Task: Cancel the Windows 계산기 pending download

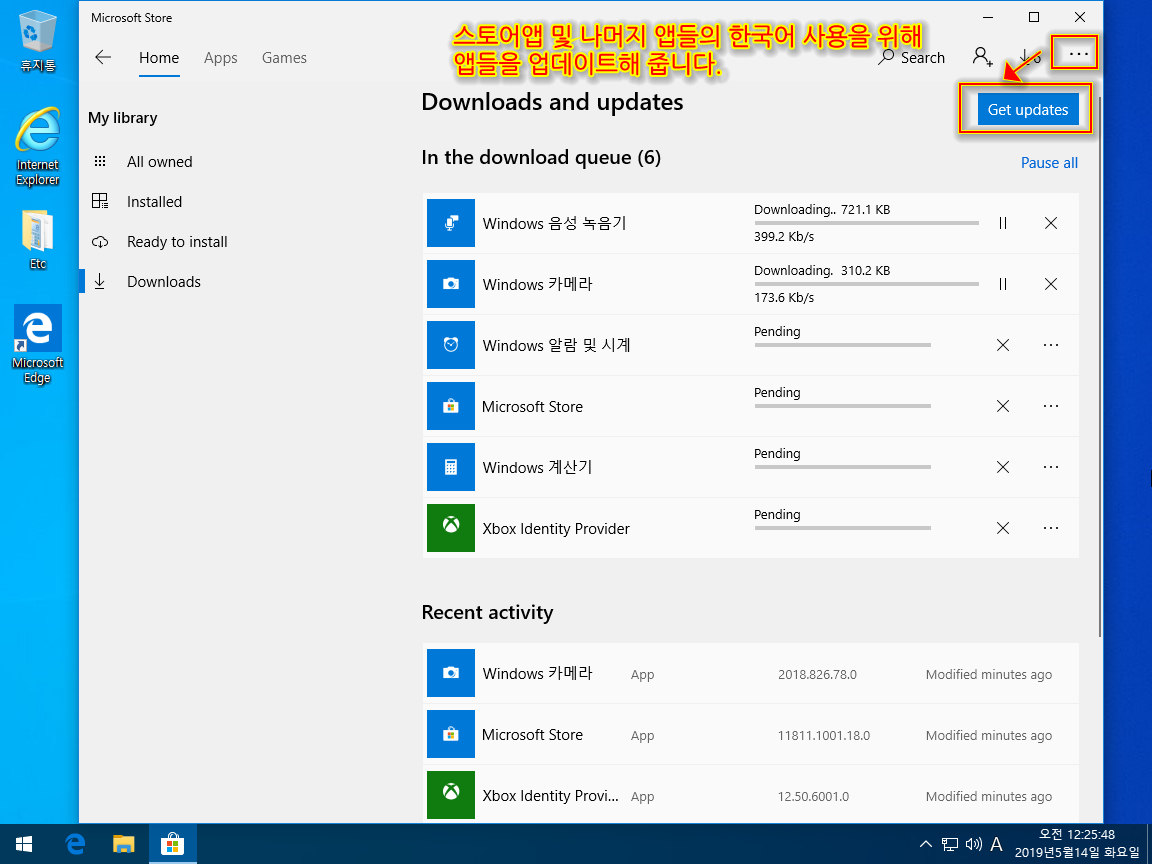Action: (1003, 467)
